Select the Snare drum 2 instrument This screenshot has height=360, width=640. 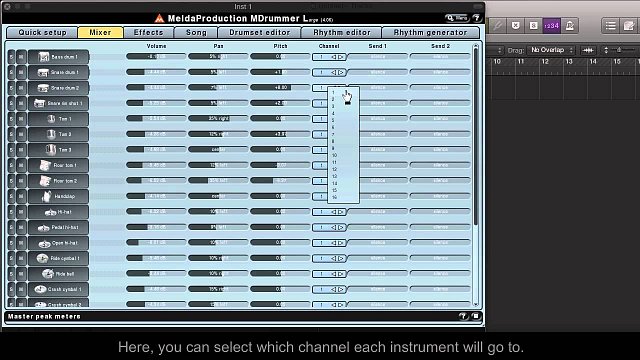click(x=58, y=88)
